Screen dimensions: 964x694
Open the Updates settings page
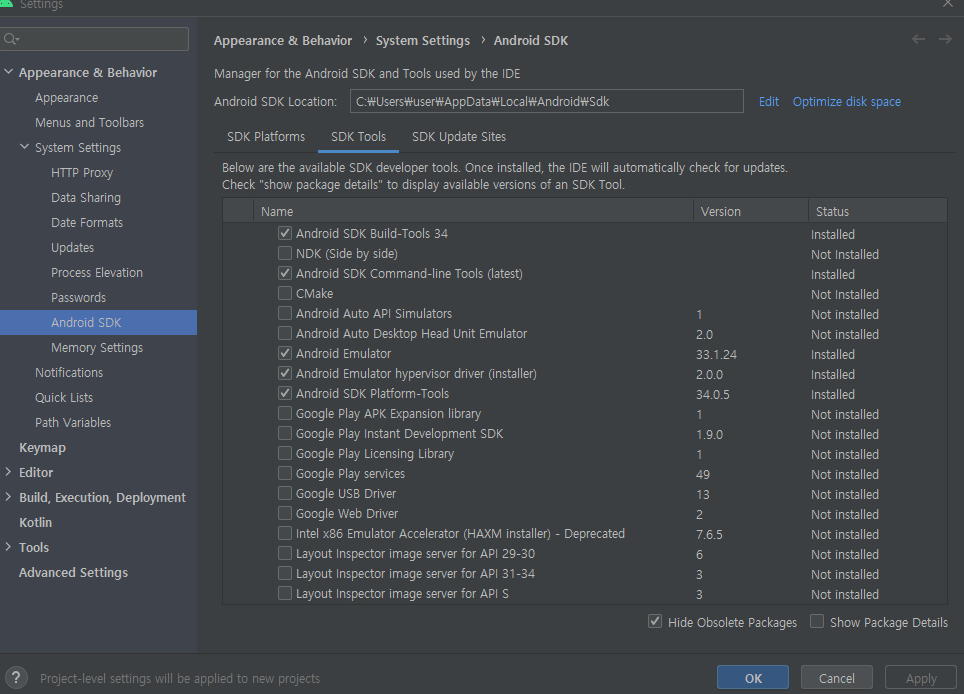73,248
